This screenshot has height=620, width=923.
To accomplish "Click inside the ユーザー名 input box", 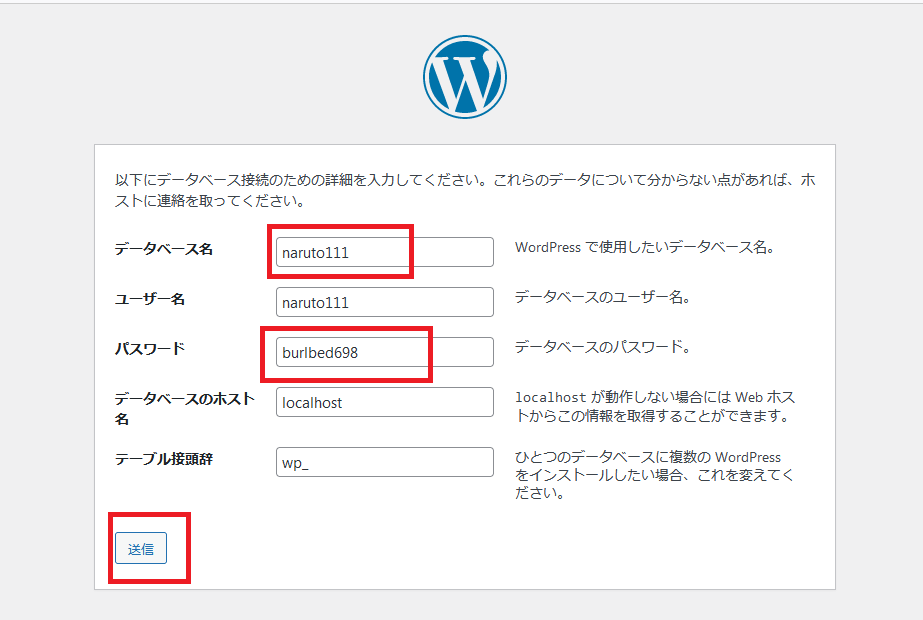I will coord(384,301).
